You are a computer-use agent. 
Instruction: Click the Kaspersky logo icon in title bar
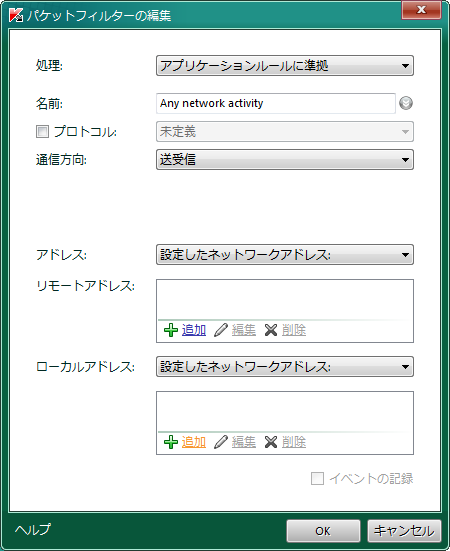16,15
